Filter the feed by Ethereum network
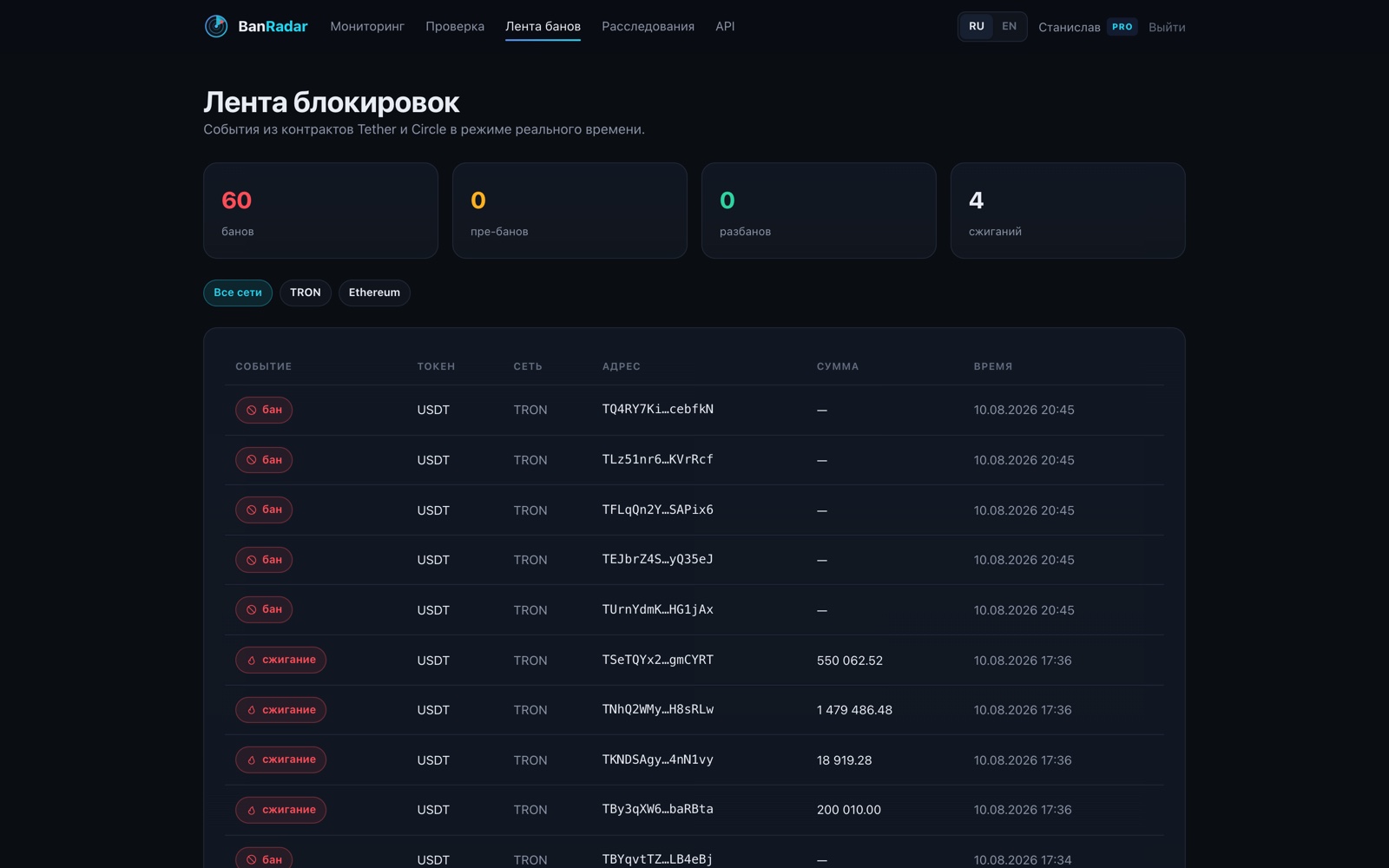 point(374,293)
